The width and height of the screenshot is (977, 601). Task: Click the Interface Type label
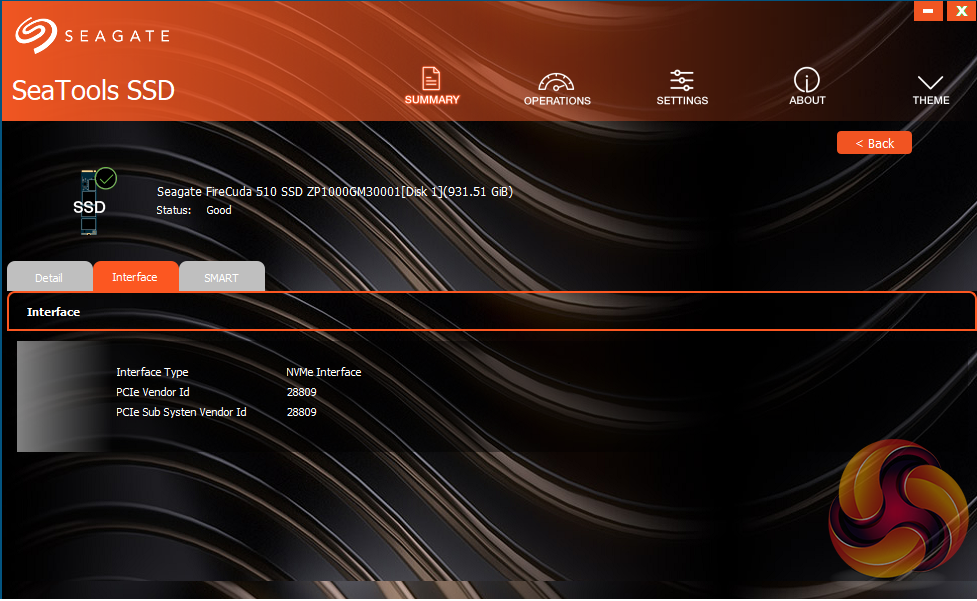(152, 372)
